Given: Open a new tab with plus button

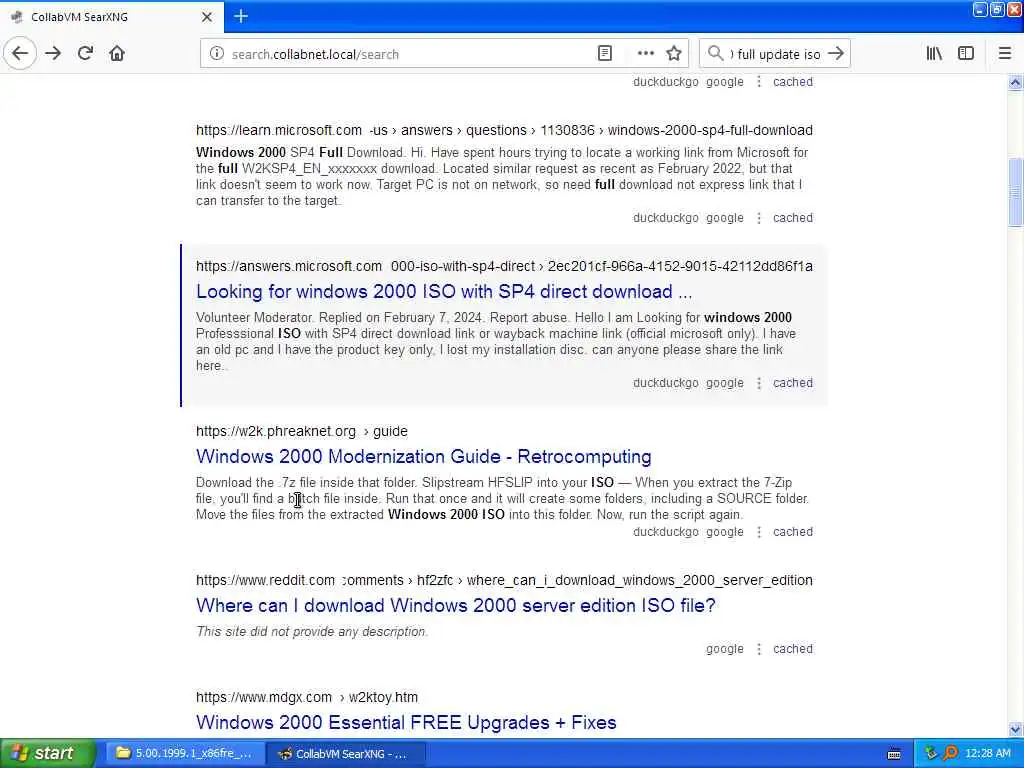Looking at the screenshot, I should pyautogui.click(x=241, y=16).
